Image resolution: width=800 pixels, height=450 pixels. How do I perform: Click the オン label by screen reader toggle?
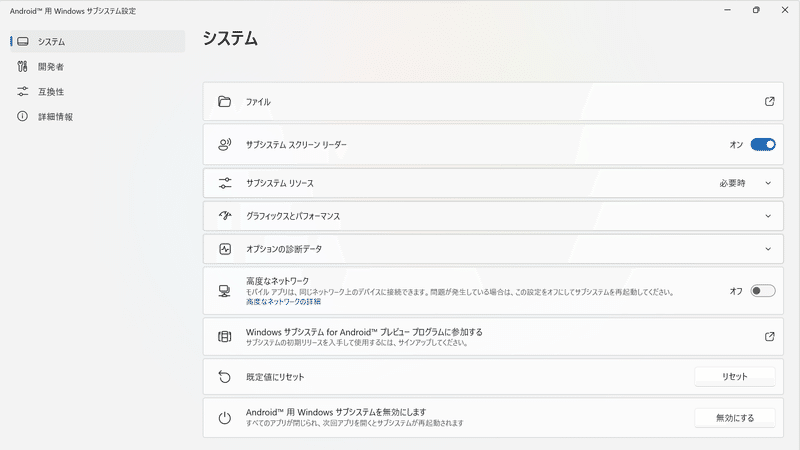click(x=736, y=145)
